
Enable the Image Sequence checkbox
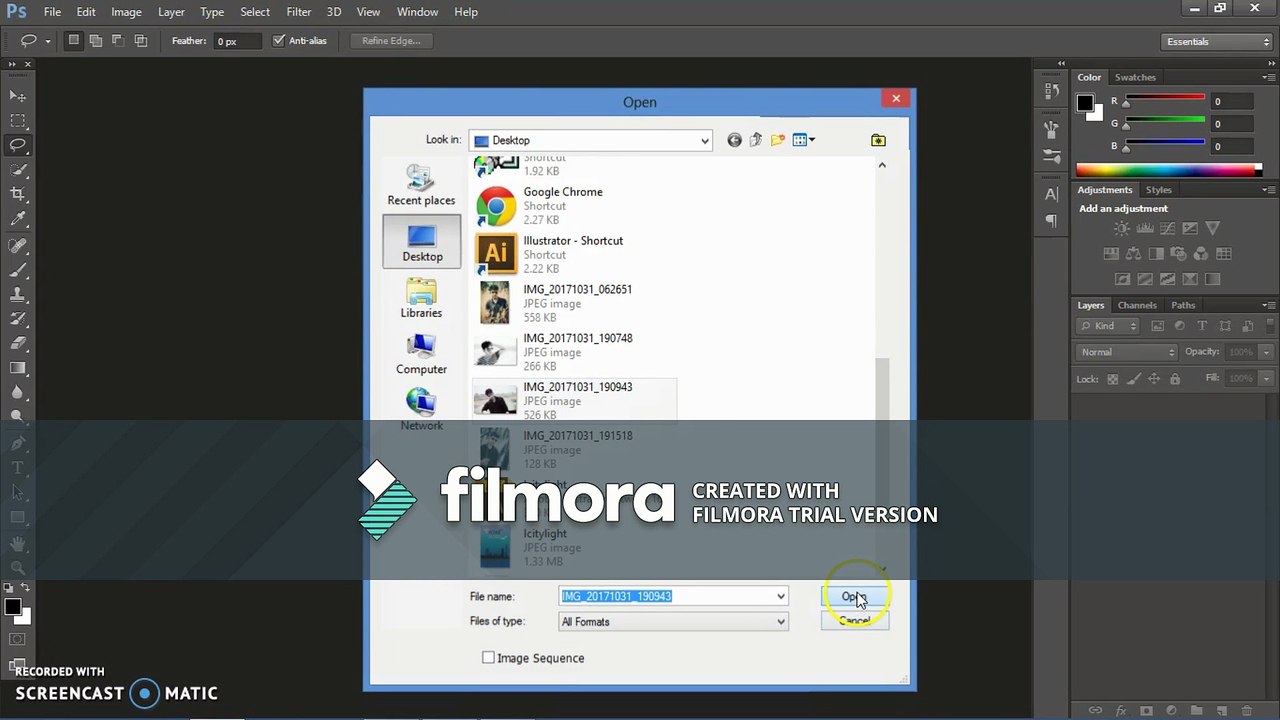[488, 658]
